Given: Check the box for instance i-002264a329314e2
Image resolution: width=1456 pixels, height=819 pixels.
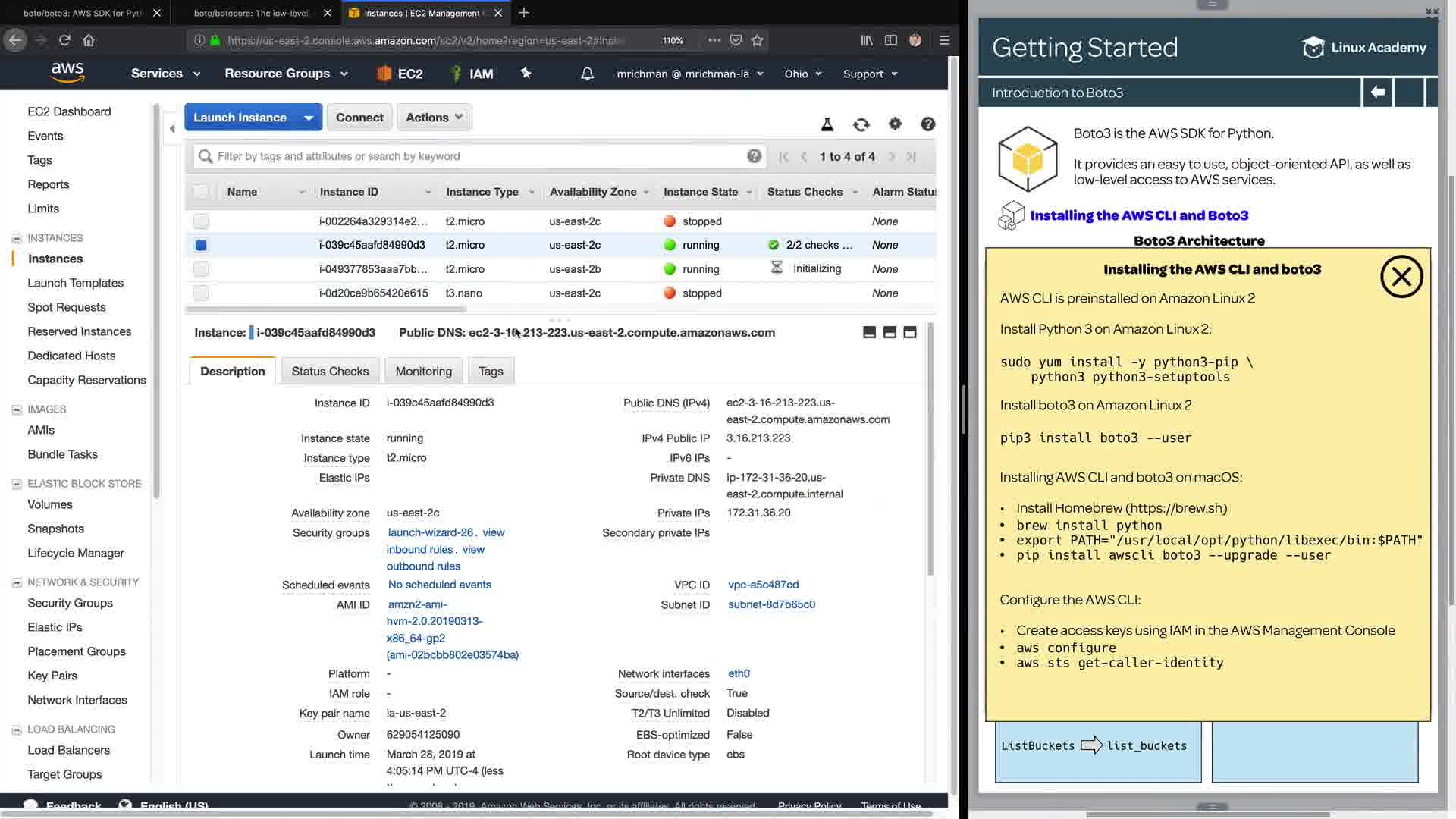Looking at the screenshot, I should point(201,221).
